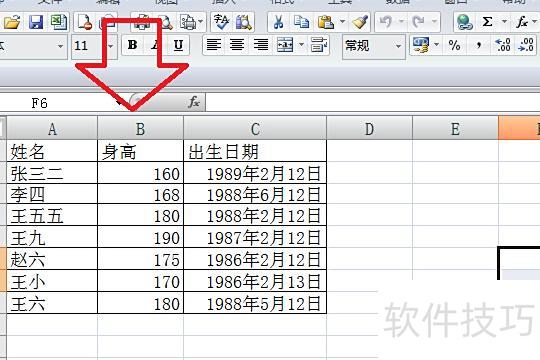Select the cell containing 王小
The height and width of the screenshot is (360, 540).
[x=52, y=281]
